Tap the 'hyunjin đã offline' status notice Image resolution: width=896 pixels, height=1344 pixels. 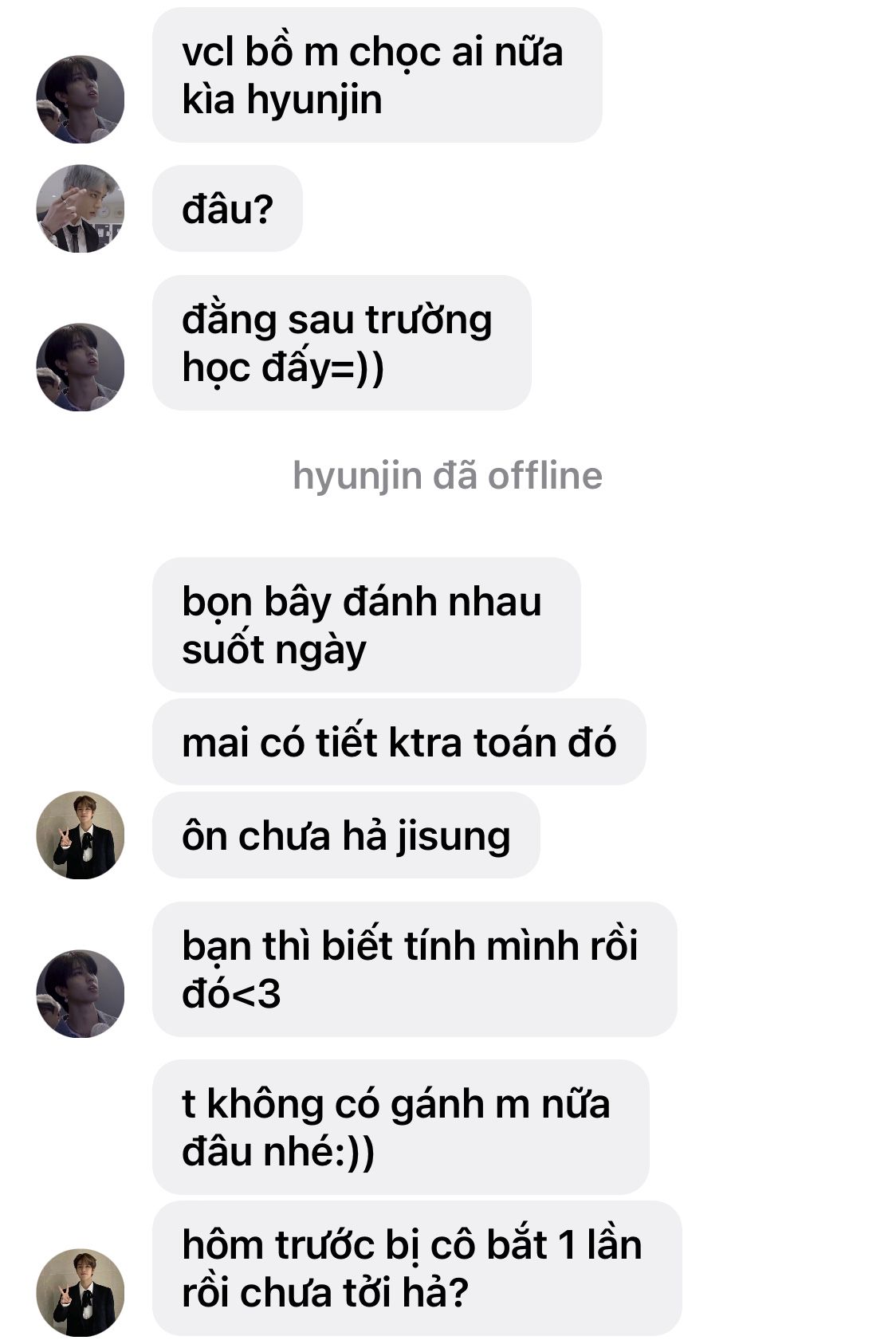(x=448, y=476)
